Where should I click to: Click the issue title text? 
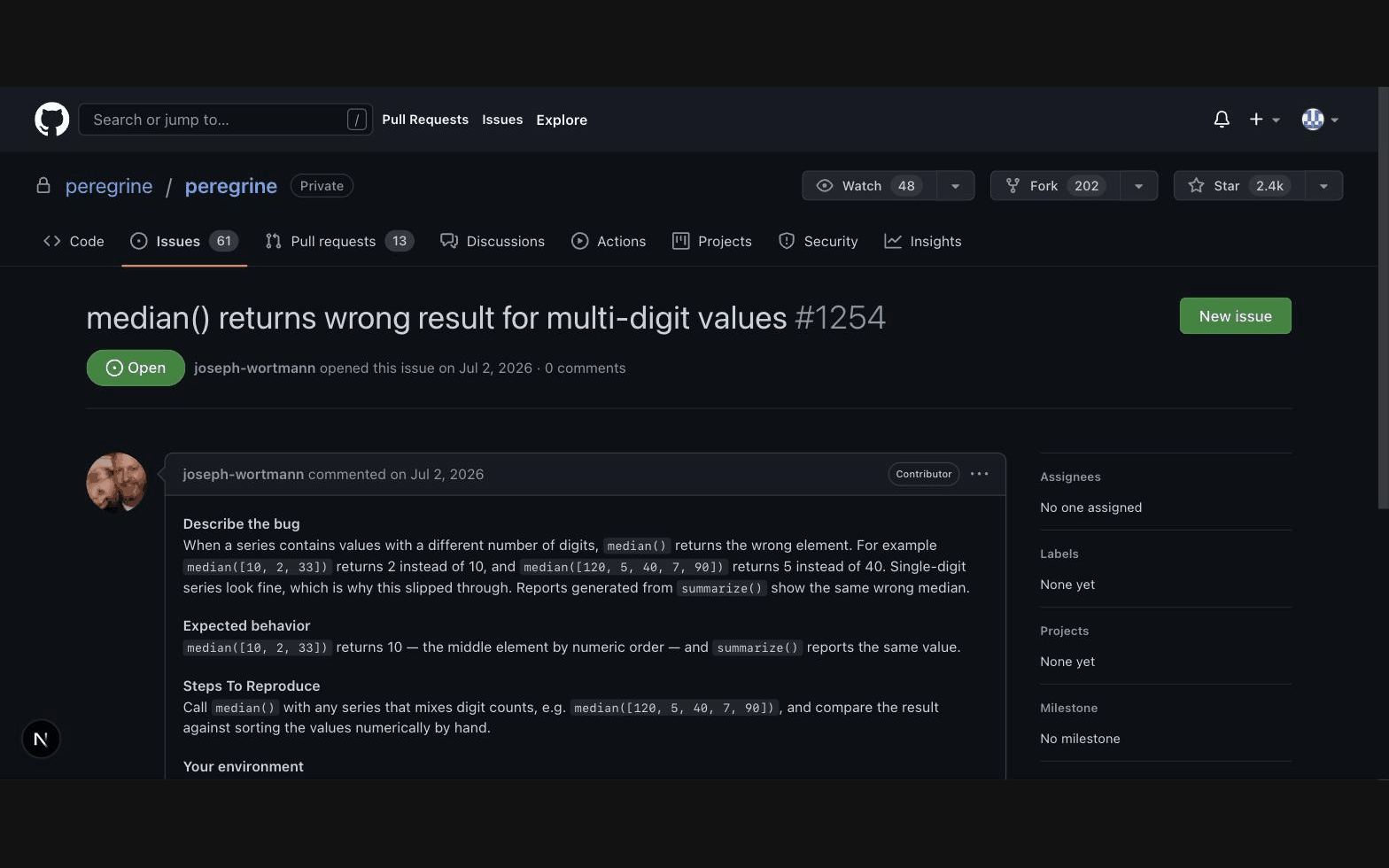(x=437, y=317)
